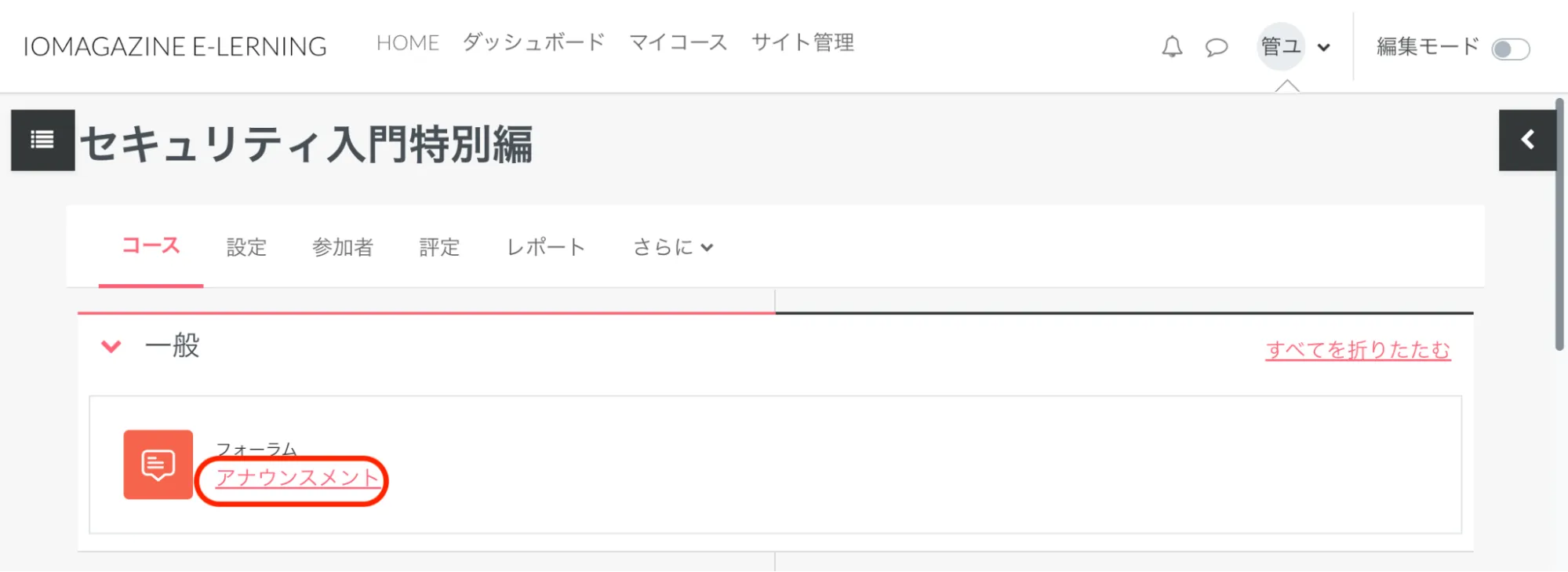The image size is (1568, 572).
Task: Click the user avatar 管ユ
Action: click(1280, 46)
